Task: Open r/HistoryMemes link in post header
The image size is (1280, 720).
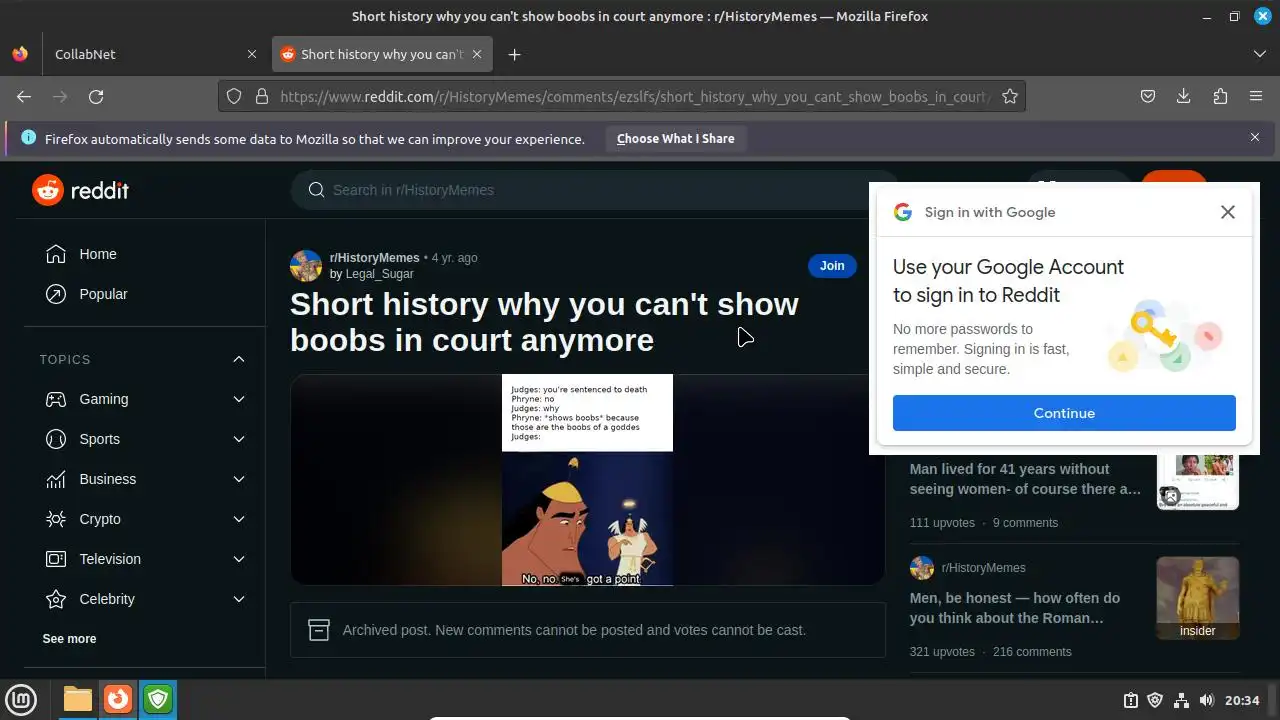Action: click(x=374, y=258)
